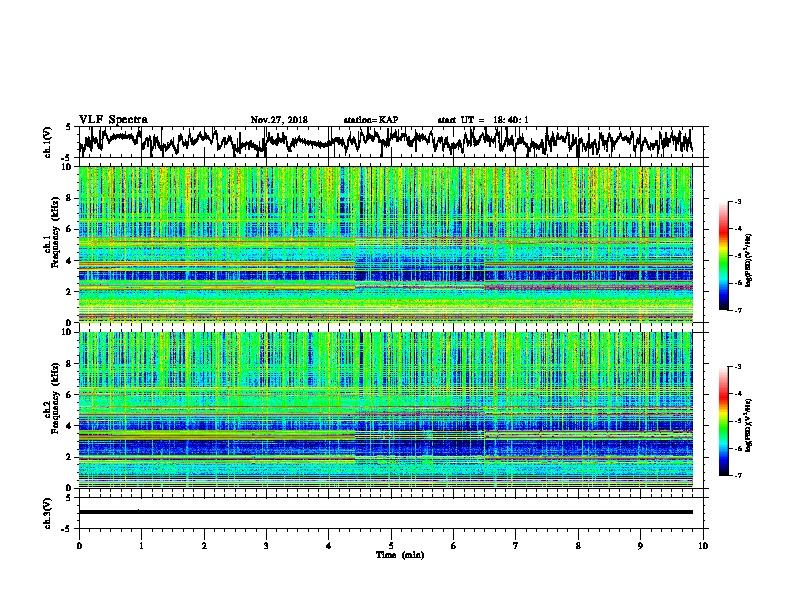Click the '-3' label on lower color bar
Screen dimensions: 792x612
pos(737,367)
